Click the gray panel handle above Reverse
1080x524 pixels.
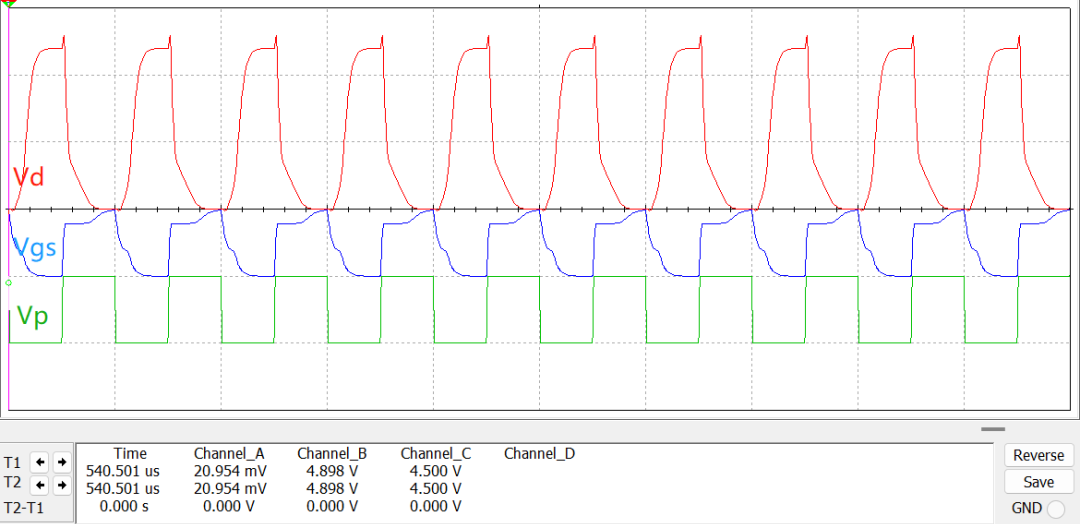pyautogui.click(x=993, y=429)
